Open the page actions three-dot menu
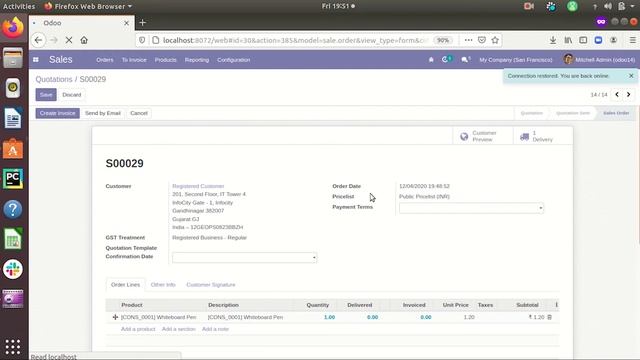640x360 pixels. click(x=468, y=40)
